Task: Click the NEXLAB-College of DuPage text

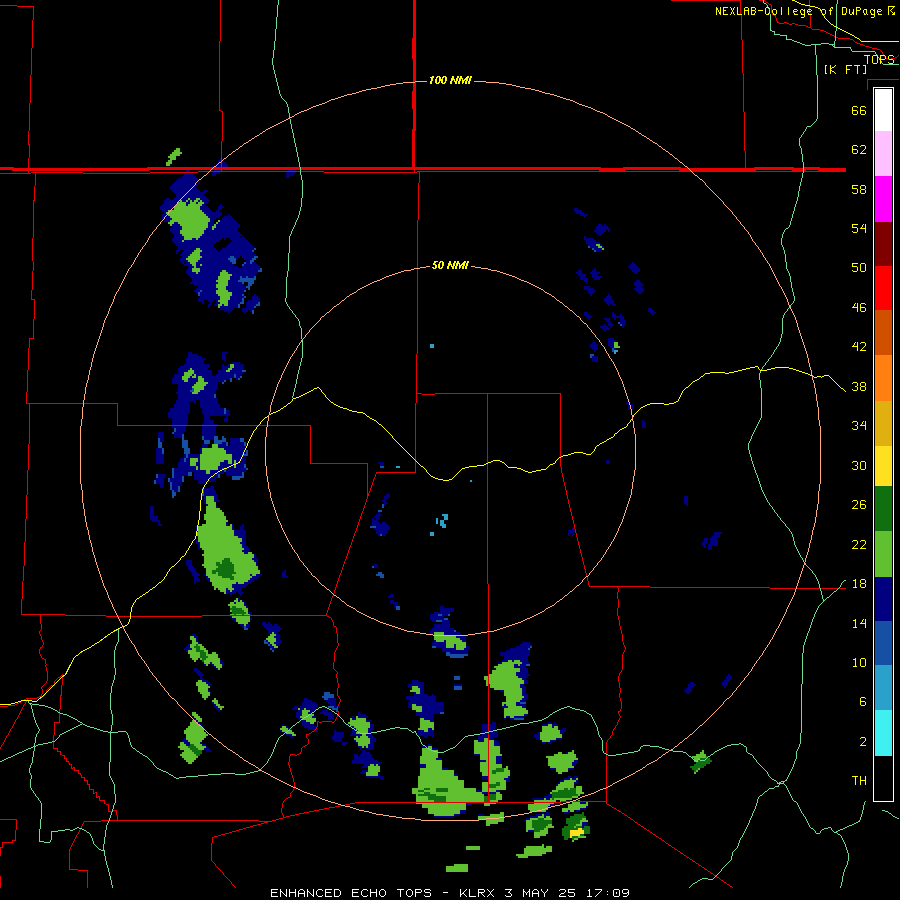Action: pyautogui.click(x=800, y=11)
